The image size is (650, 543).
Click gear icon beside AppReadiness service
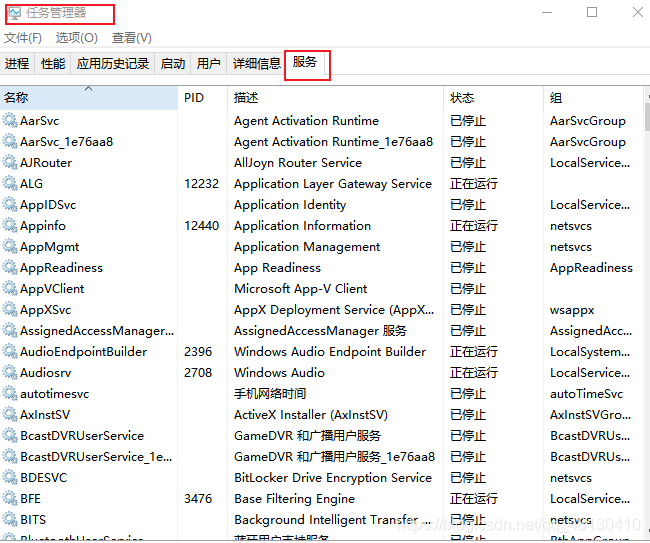point(10,267)
